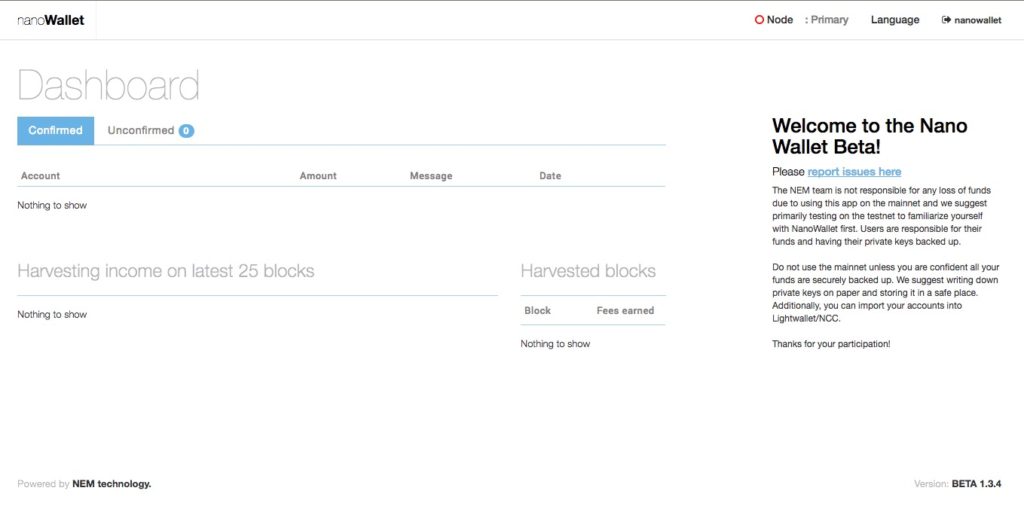This screenshot has height=506, width=1024.
Task: Click Welcome to the Nano Wallet Beta heading
Action: [x=870, y=136]
